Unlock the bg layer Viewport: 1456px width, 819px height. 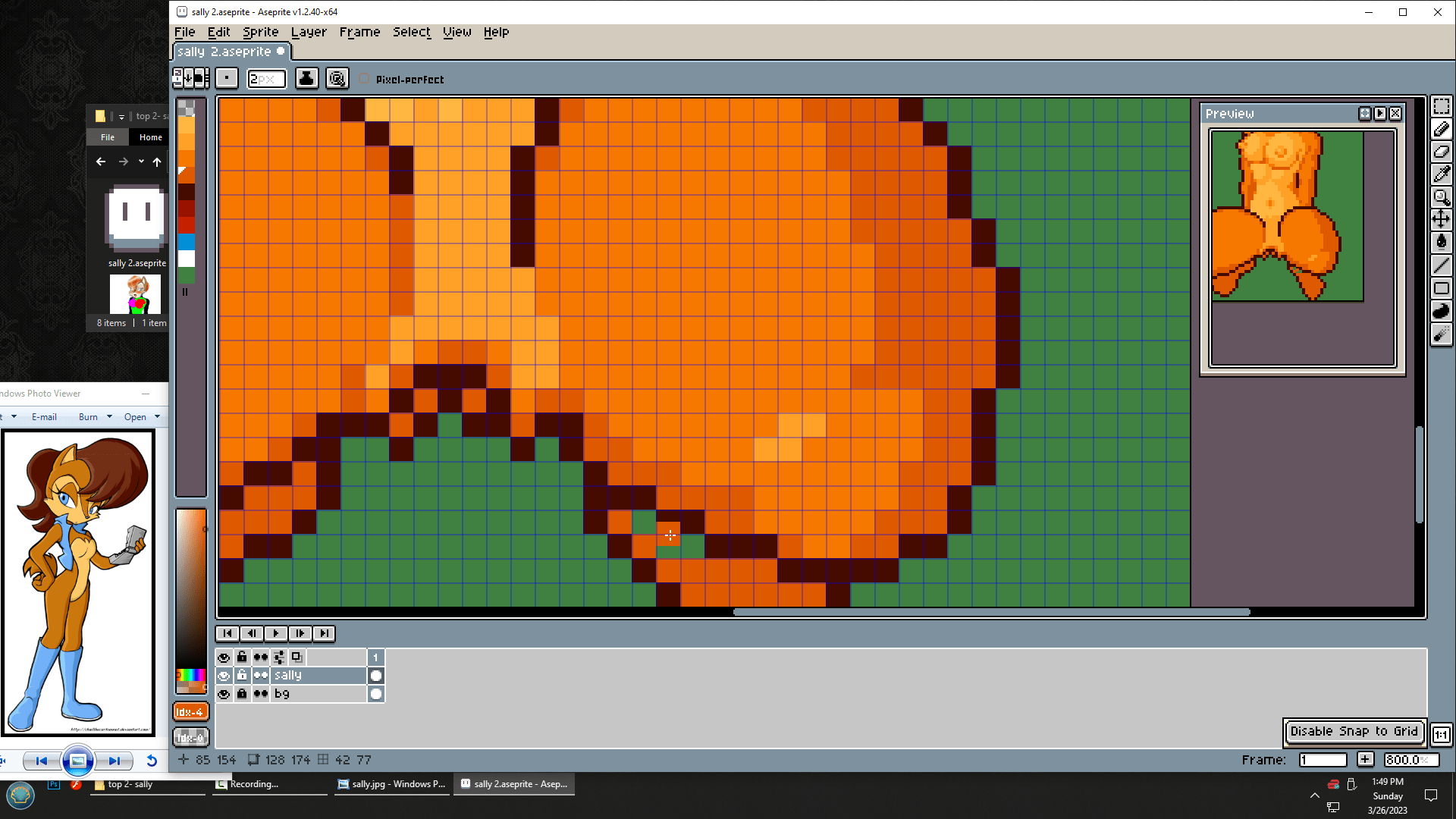[x=242, y=694]
